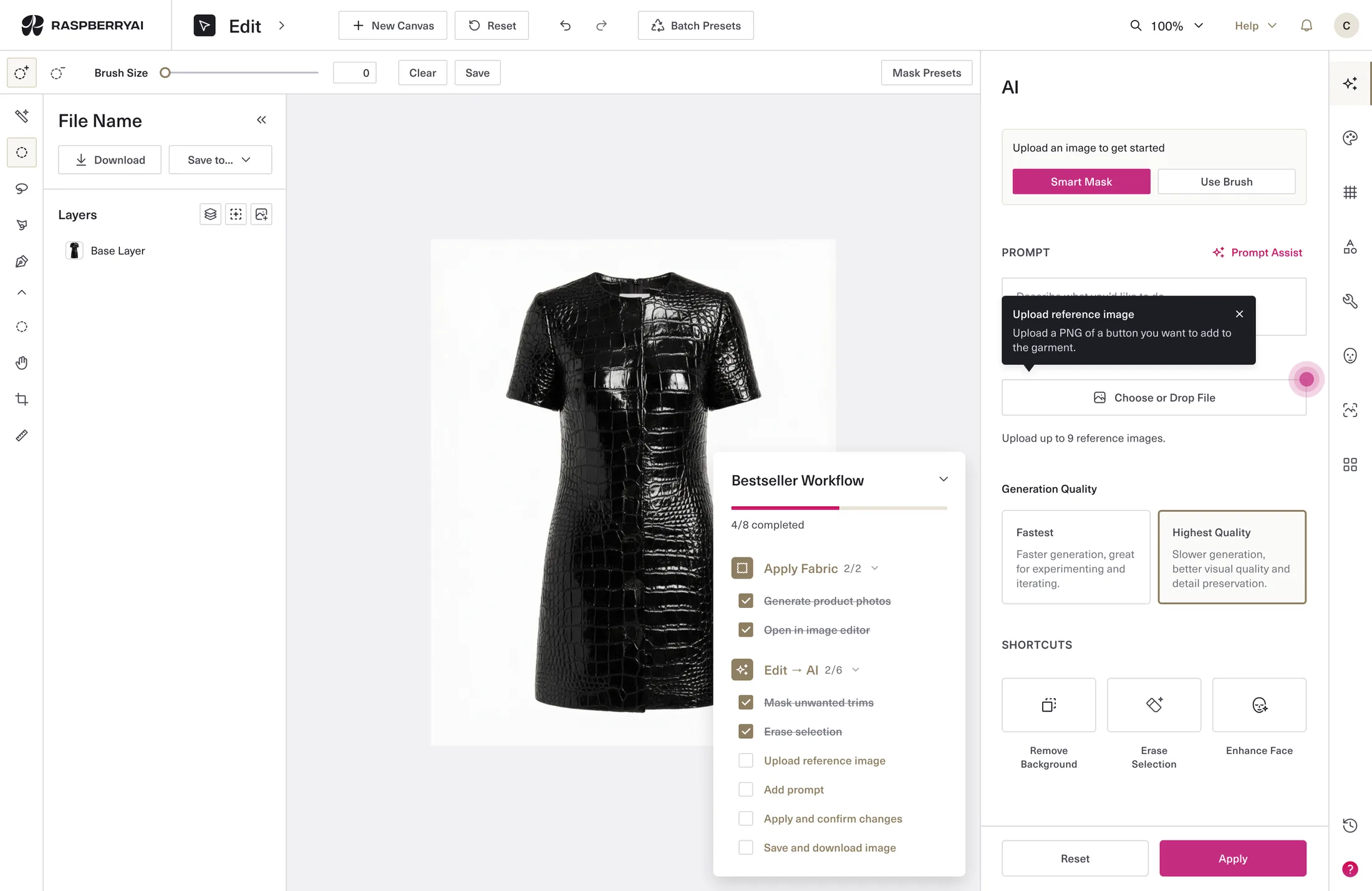Screen dimensions: 1372x891
Task: Check the Add prompt step
Action: click(746, 789)
